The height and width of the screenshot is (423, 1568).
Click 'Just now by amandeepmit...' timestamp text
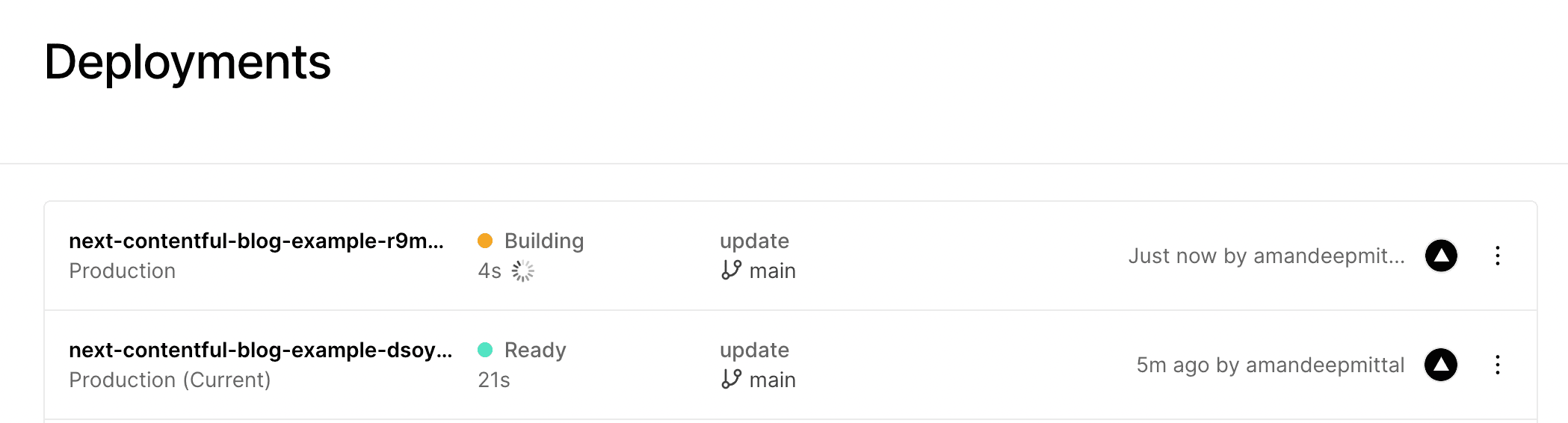[x=1266, y=256]
